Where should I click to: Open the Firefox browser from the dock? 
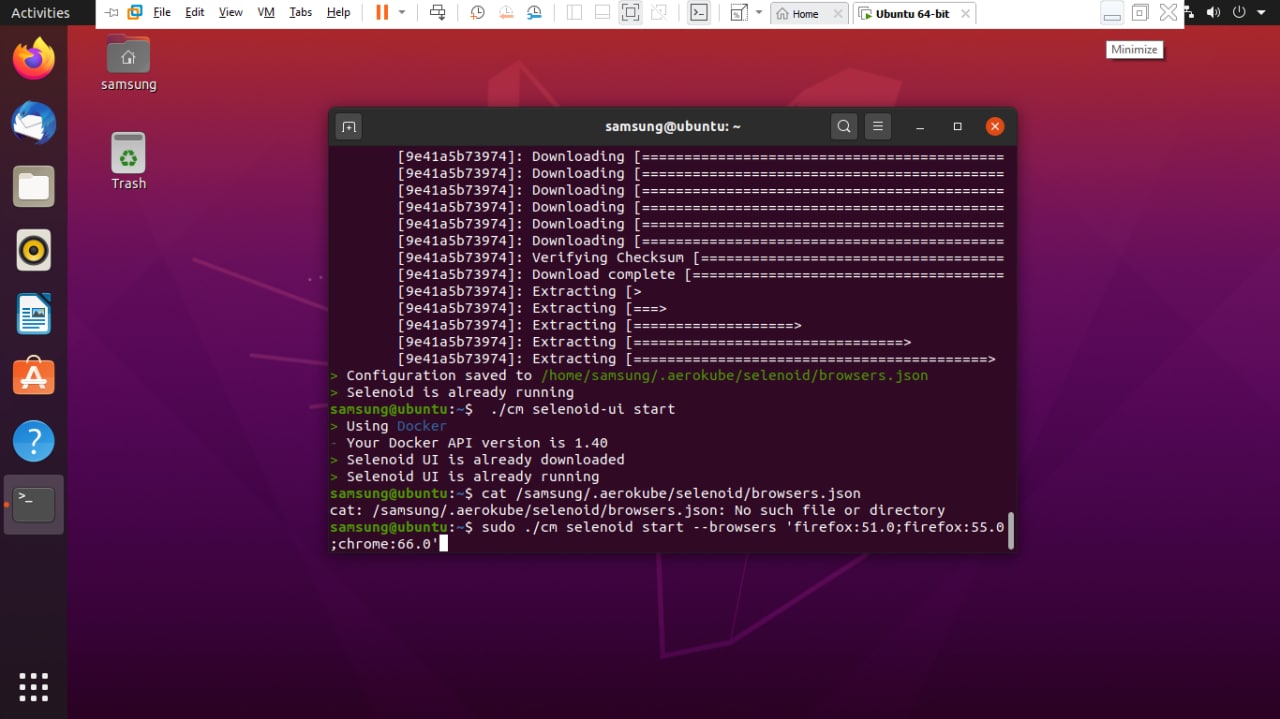pyautogui.click(x=34, y=58)
